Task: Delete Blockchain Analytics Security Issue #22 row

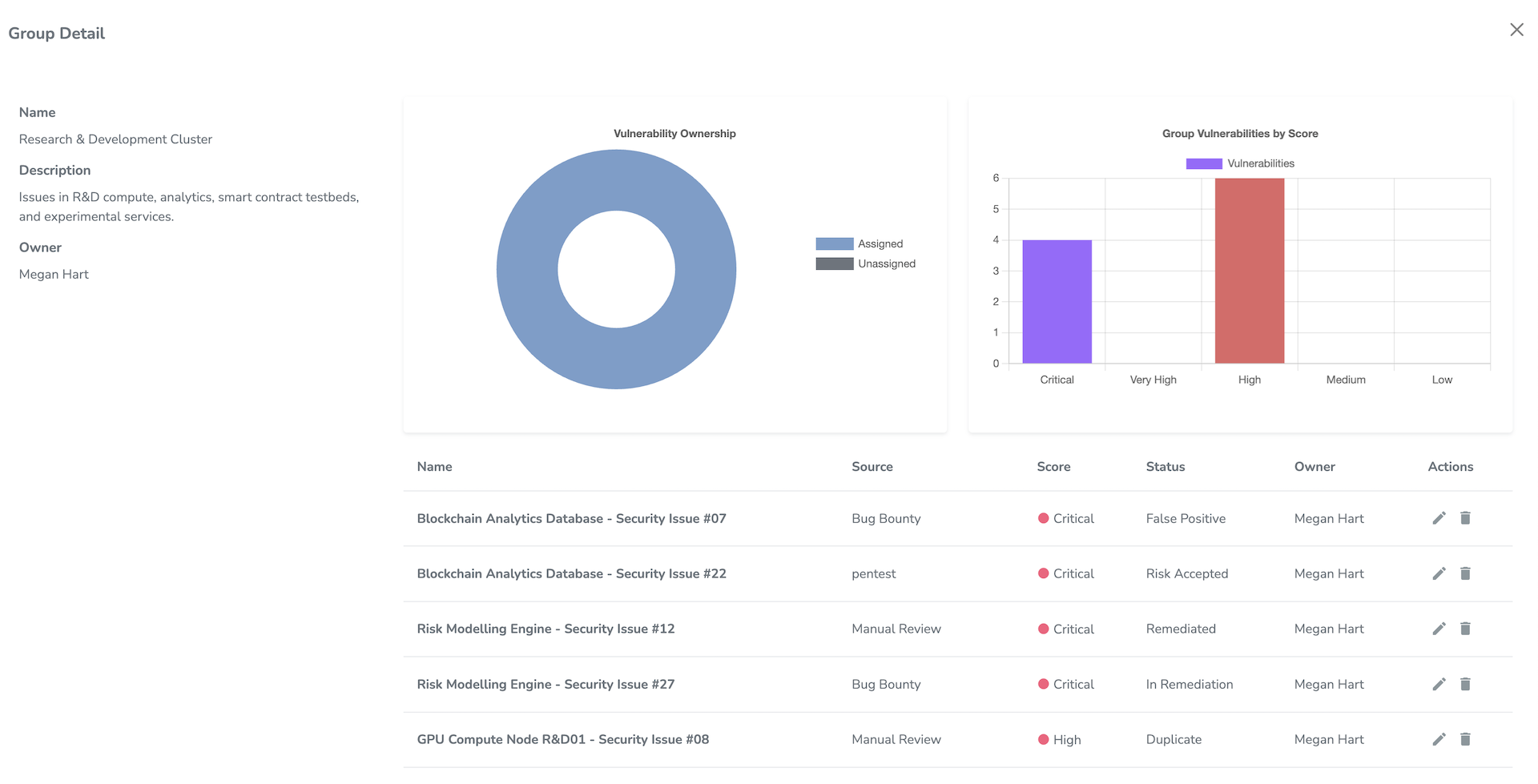Action: pos(1465,573)
